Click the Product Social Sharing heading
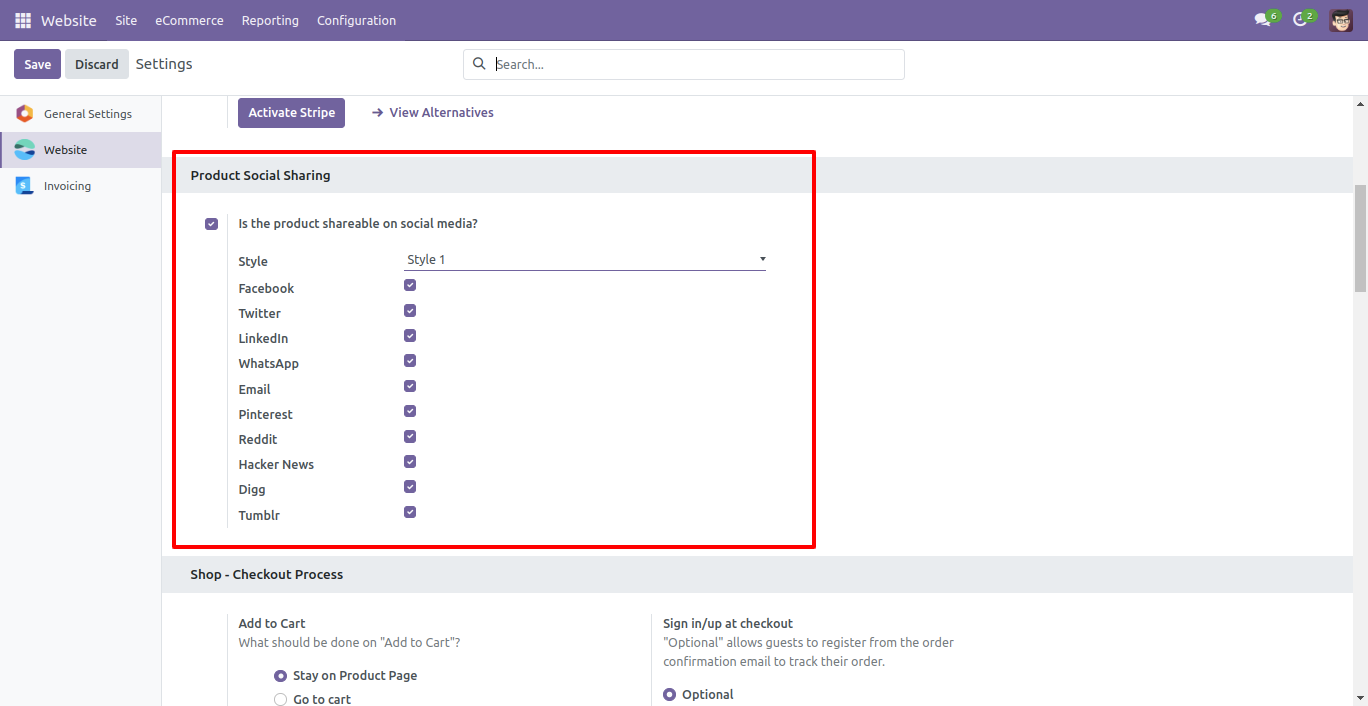Screen dimensions: 1368x706 pos(260,175)
